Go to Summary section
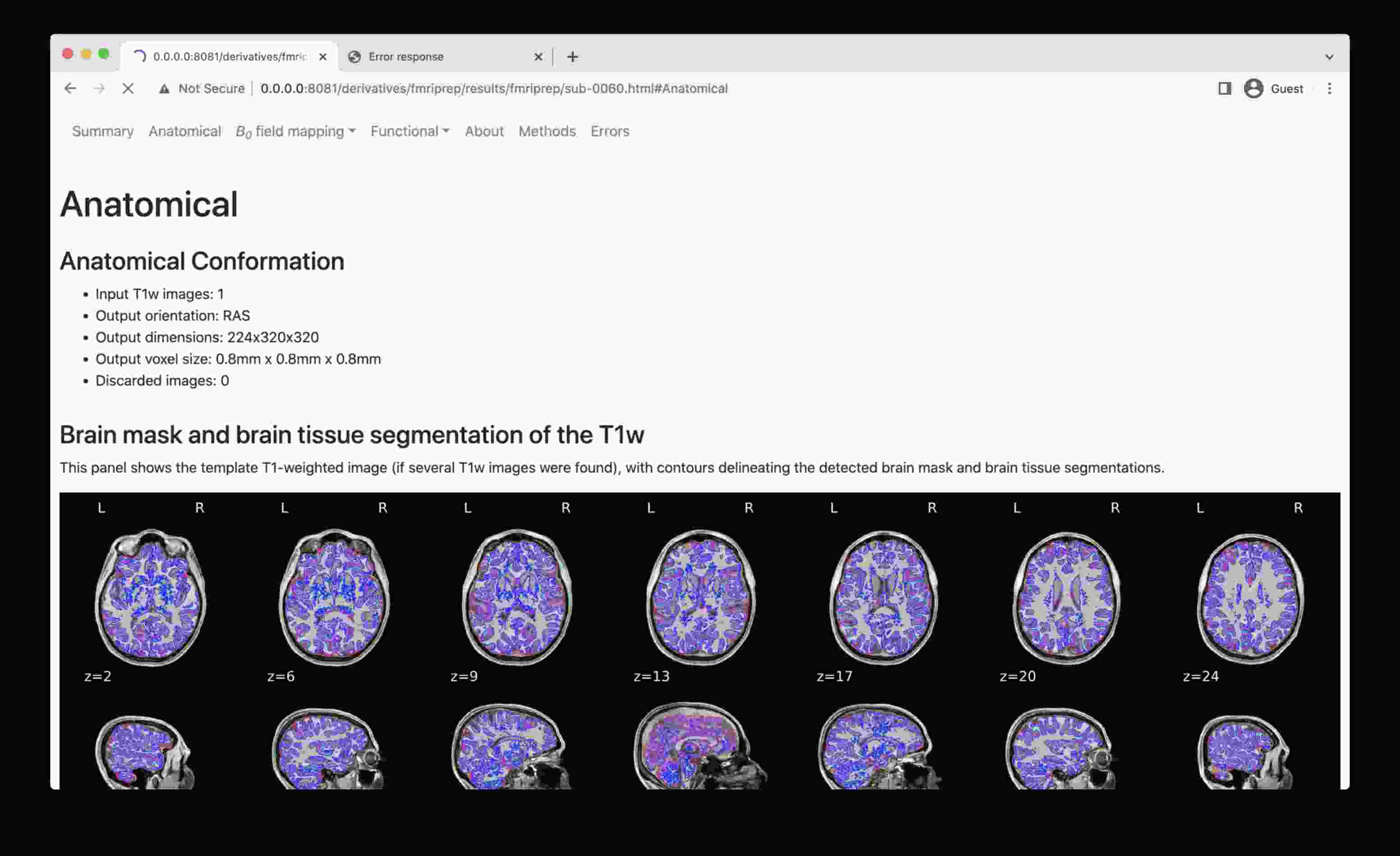Image resolution: width=1400 pixels, height=856 pixels. tap(103, 131)
